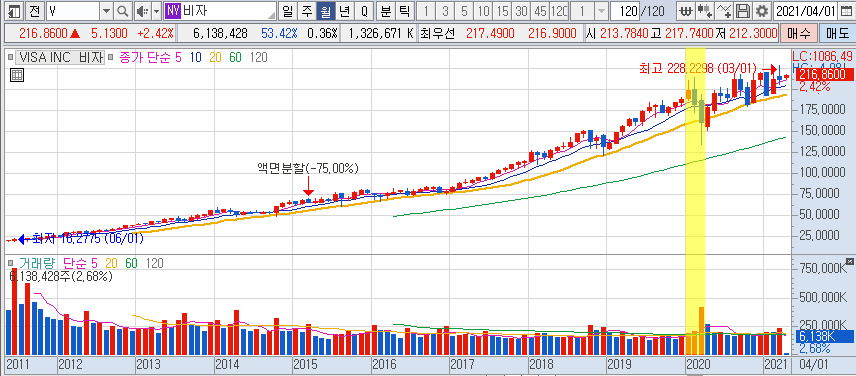Select the 주 (weekly) period tab
The width and height of the screenshot is (856, 376).
(307, 10)
